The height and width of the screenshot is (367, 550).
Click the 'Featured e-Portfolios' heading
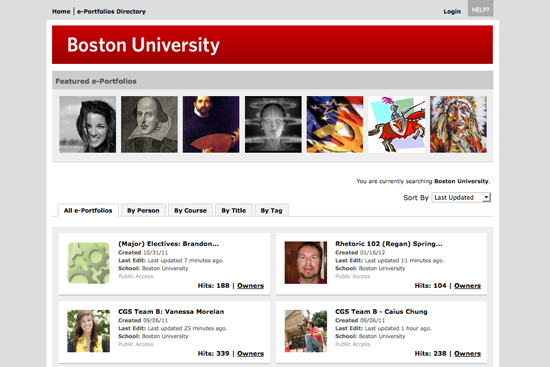pos(96,81)
